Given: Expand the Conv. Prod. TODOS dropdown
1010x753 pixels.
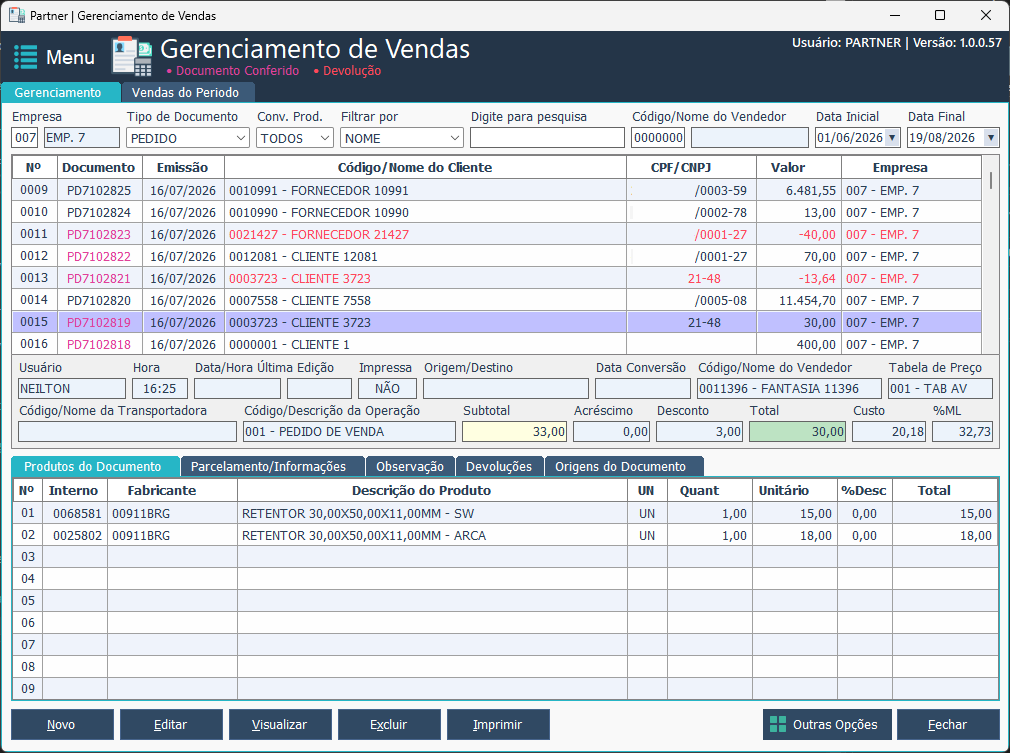Looking at the screenshot, I should click(x=325, y=138).
